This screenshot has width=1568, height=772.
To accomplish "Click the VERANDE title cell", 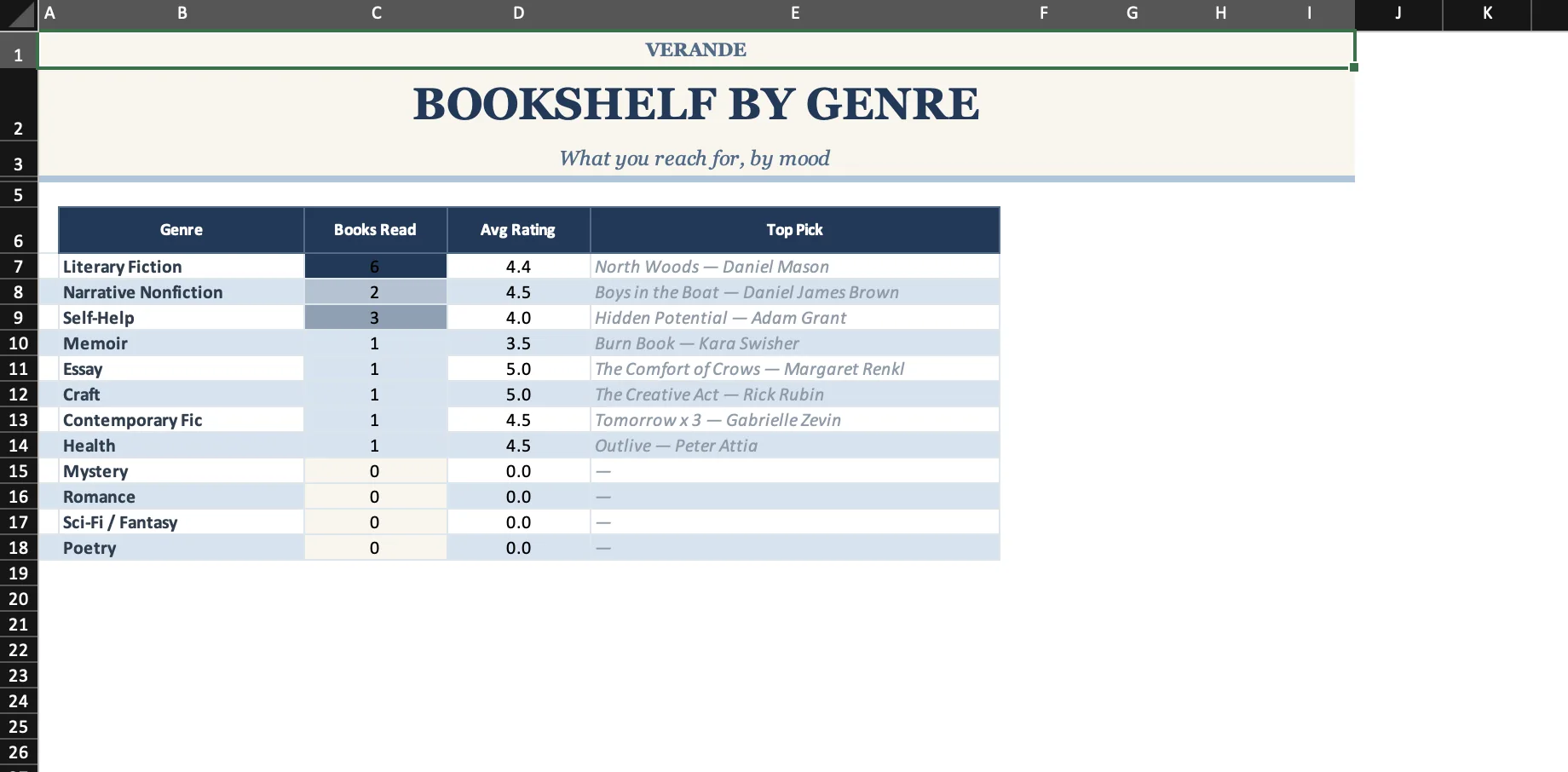I will [x=696, y=49].
